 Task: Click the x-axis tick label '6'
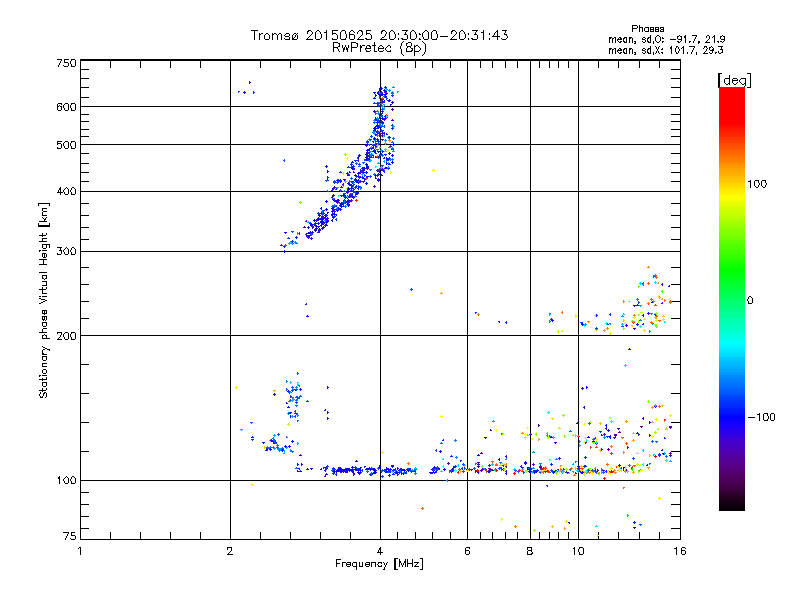tap(467, 551)
